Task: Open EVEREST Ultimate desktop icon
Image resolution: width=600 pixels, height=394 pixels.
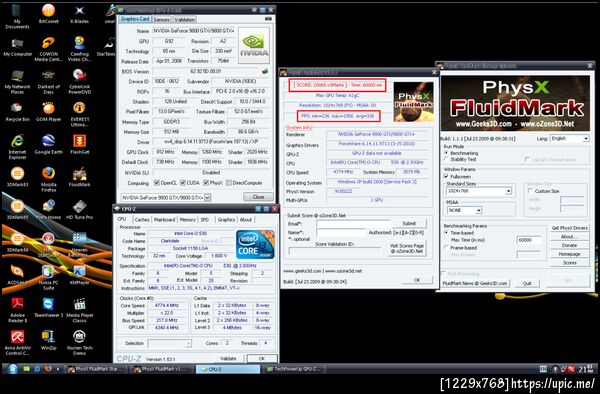Action: [79, 114]
